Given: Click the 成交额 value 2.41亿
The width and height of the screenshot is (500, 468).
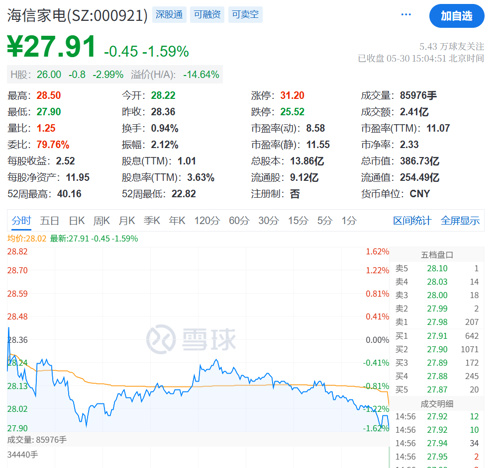Looking at the screenshot, I should [x=414, y=112].
